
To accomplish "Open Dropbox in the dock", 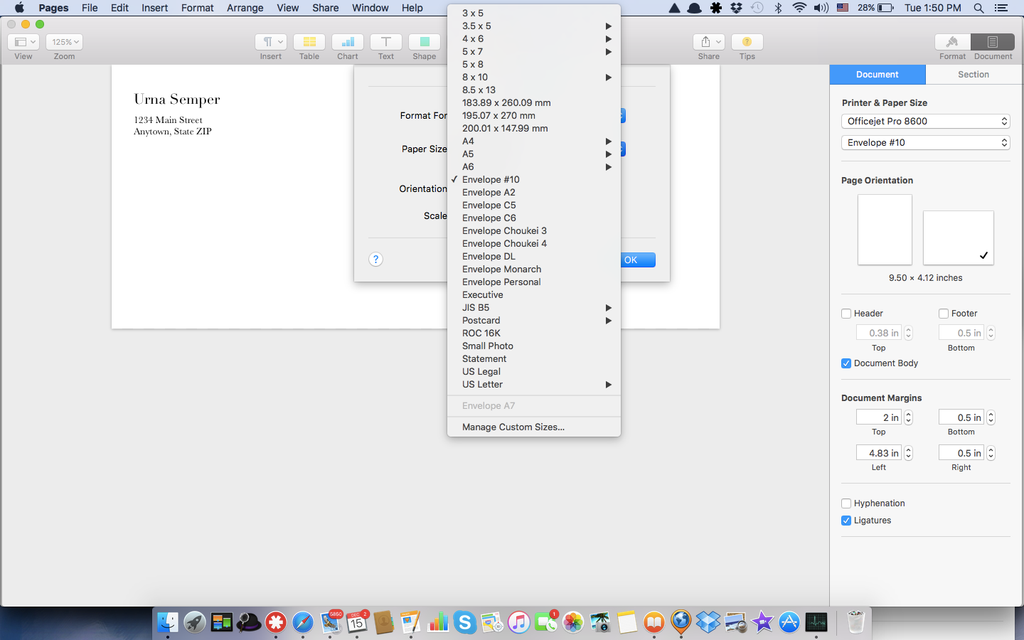I will point(708,622).
